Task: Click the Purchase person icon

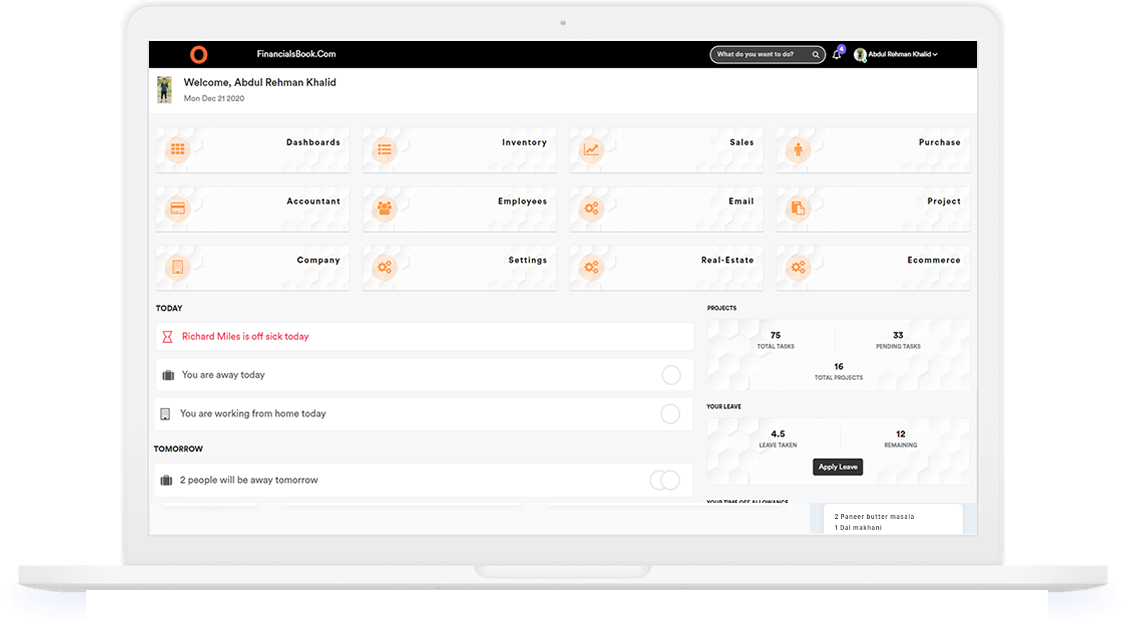Action: click(x=798, y=149)
